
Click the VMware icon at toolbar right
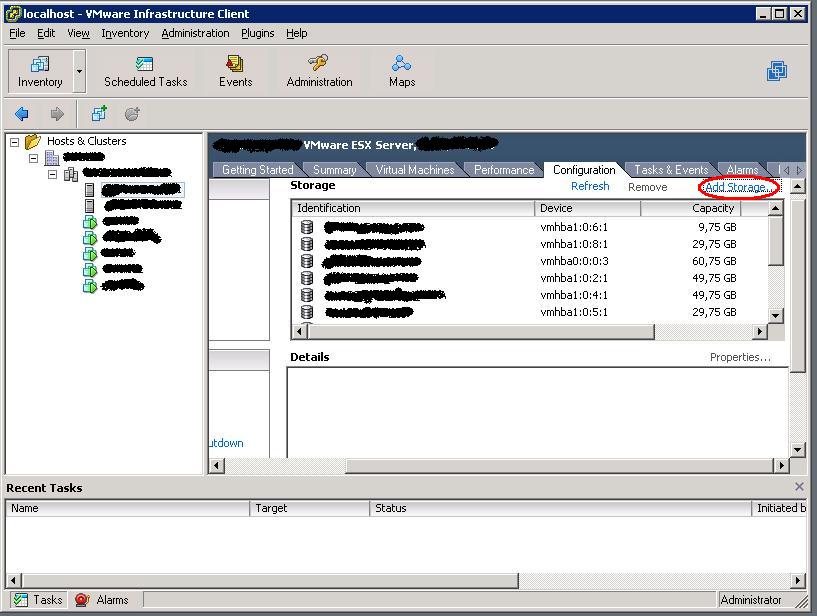[776, 71]
